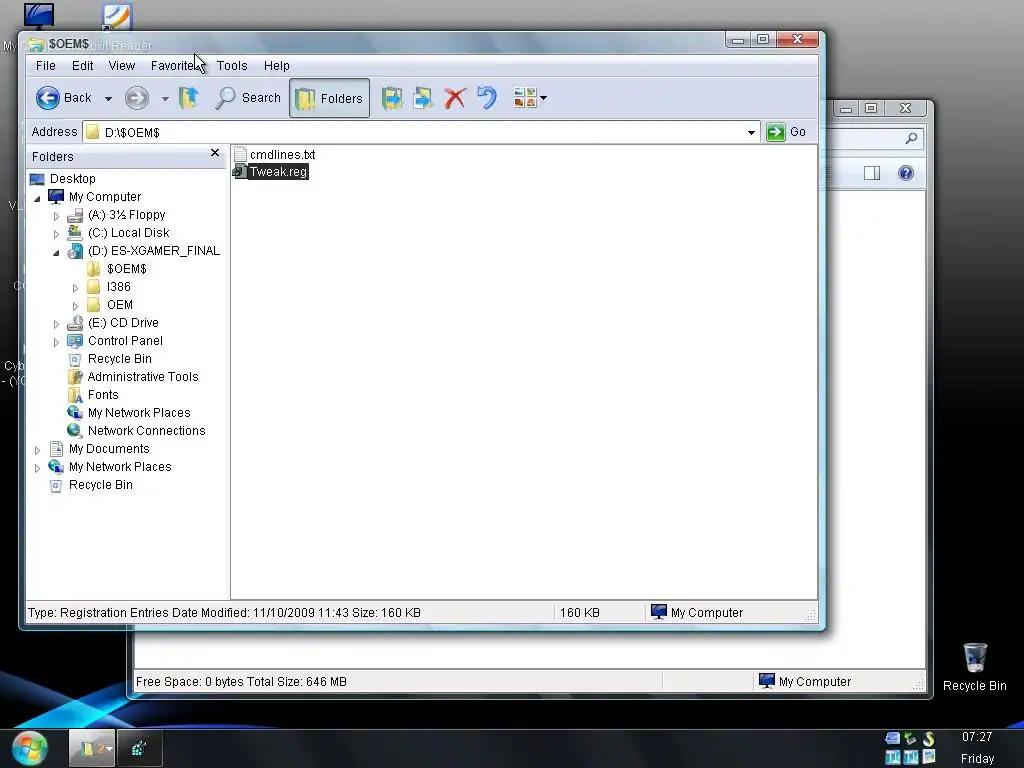Click the green Go button

786,132
